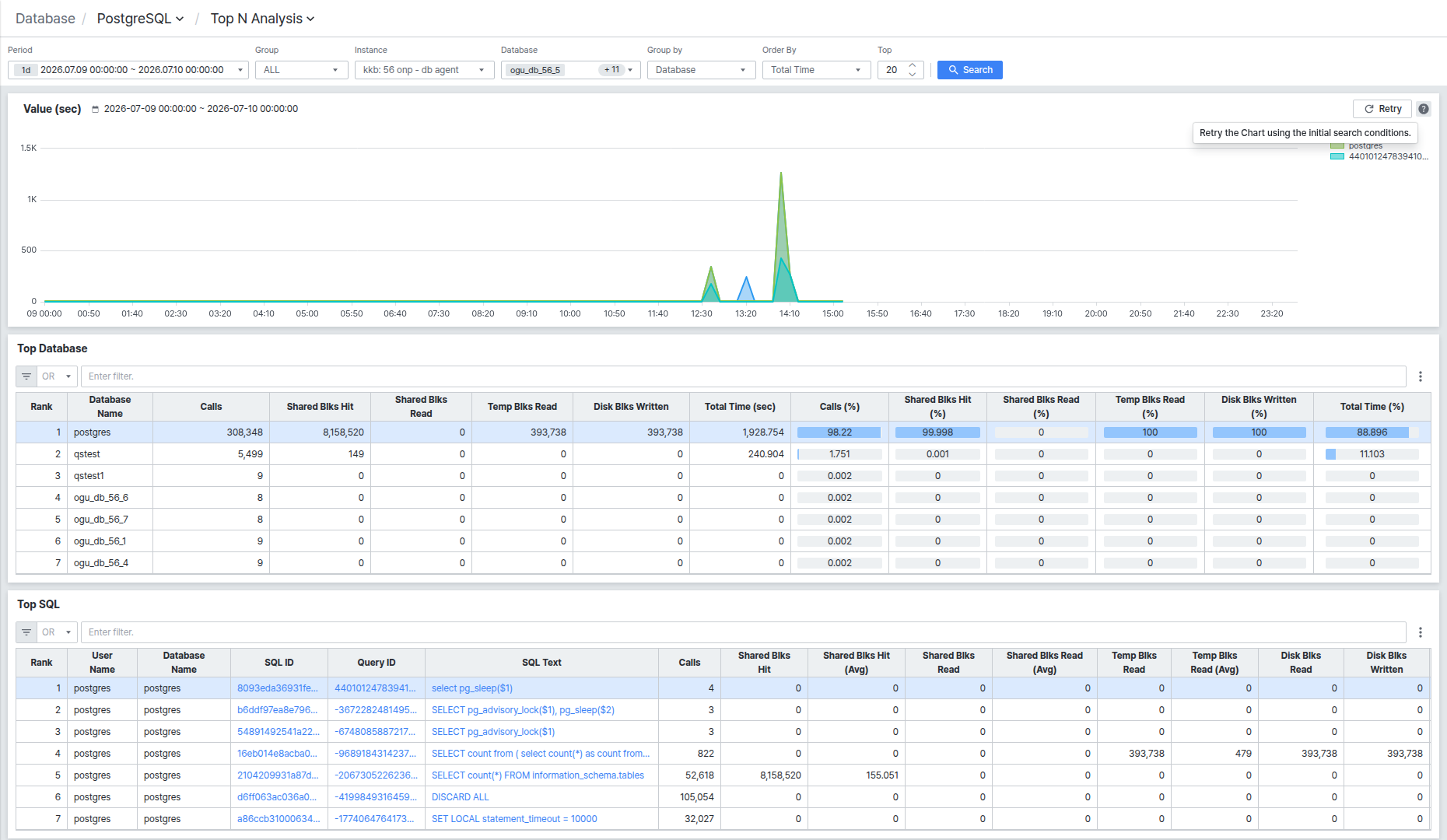Increase the Top count stepper up arrow

coord(913,65)
